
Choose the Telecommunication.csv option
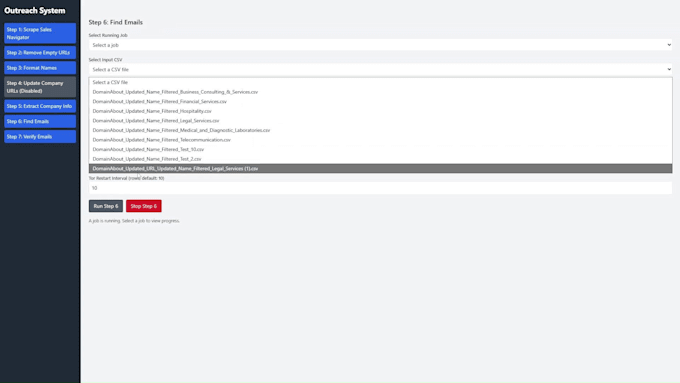tap(380, 140)
